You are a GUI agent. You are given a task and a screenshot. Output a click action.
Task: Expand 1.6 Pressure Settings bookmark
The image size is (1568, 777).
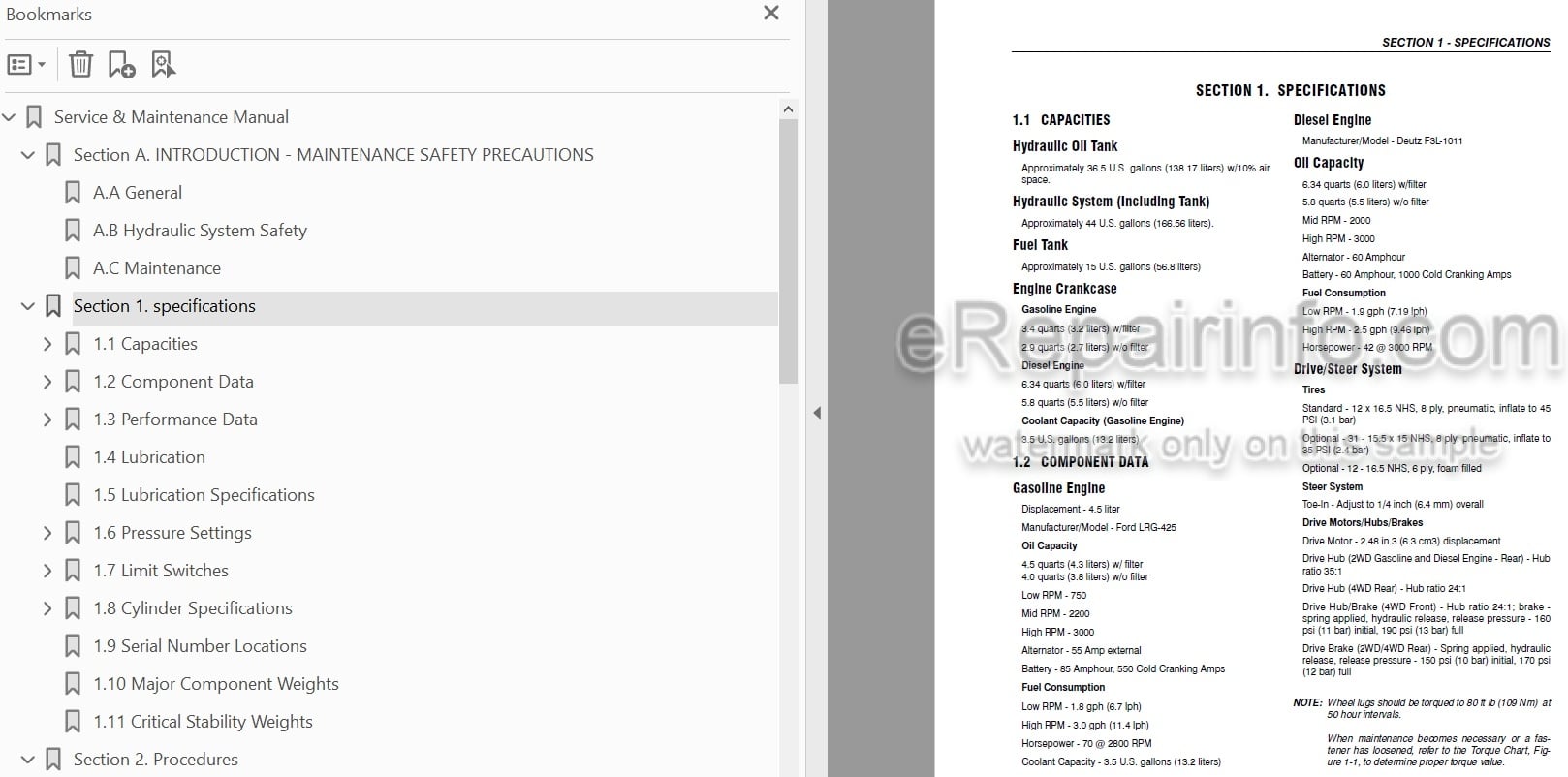[x=47, y=533]
